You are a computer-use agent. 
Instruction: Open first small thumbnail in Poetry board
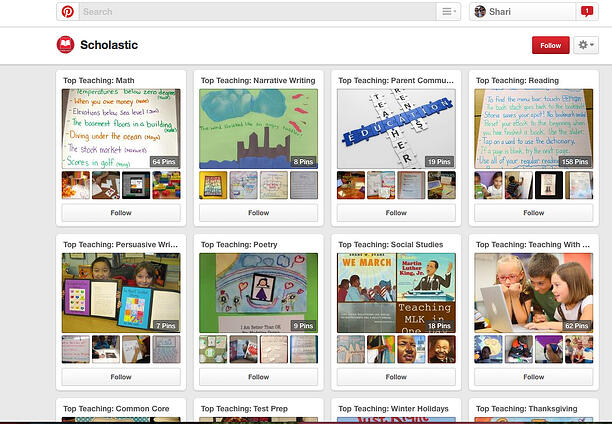[x=213, y=349]
